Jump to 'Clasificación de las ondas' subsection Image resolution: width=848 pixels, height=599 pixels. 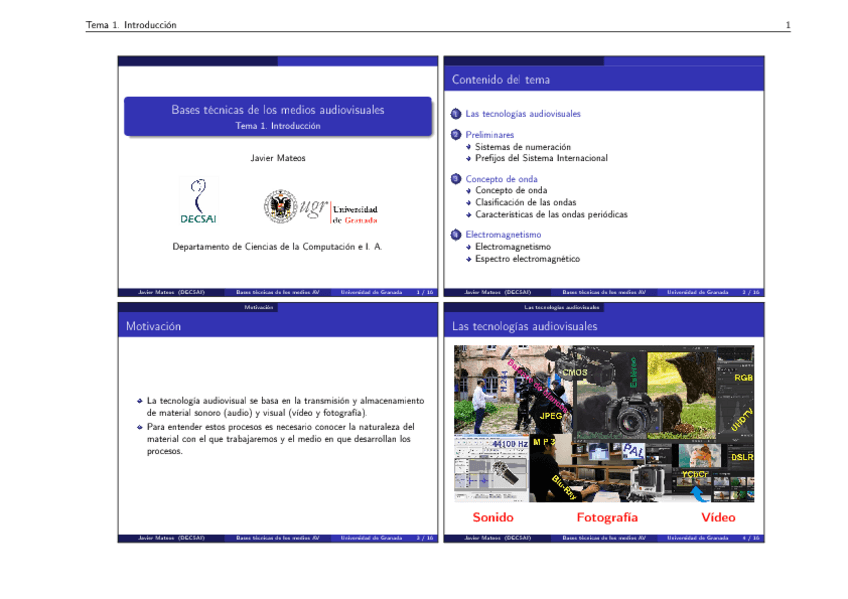pyautogui.click(x=525, y=202)
